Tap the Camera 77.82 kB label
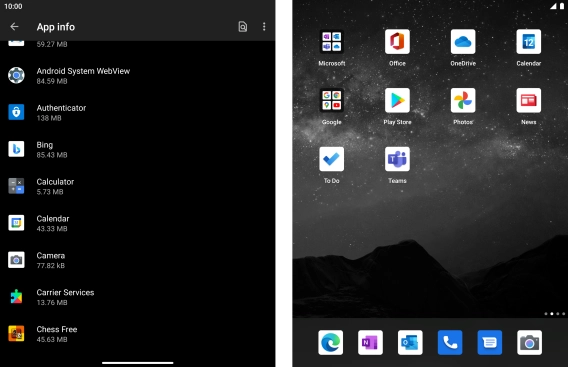 click(x=51, y=260)
